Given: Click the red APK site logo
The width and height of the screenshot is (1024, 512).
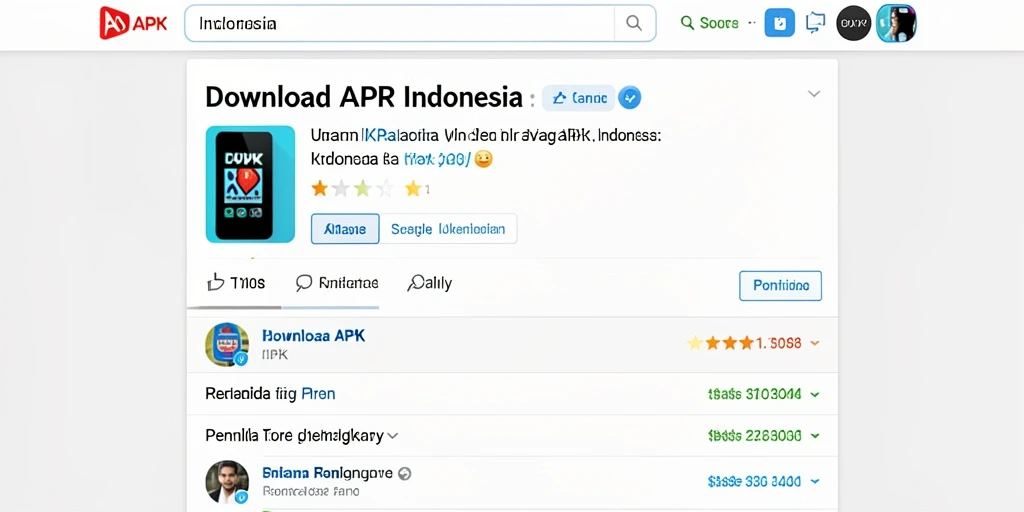Looking at the screenshot, I should [133, 24].
